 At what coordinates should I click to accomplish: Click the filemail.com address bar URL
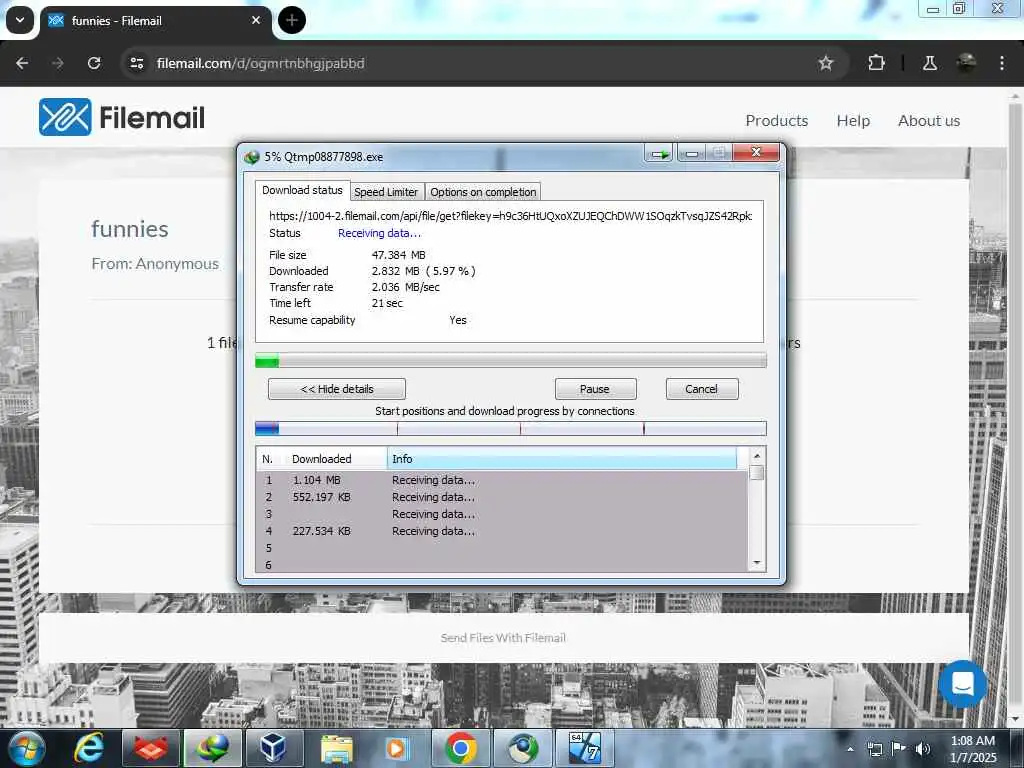coord(261,63)
